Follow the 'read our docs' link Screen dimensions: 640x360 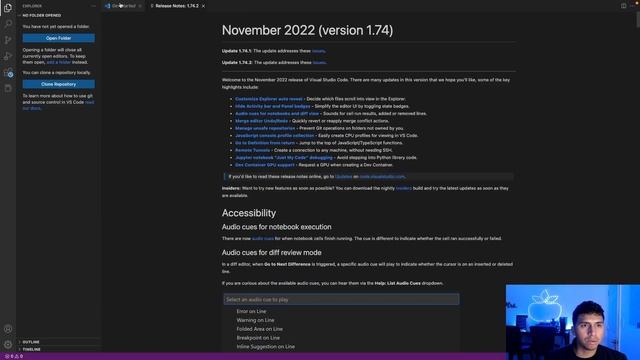point(58,105)
